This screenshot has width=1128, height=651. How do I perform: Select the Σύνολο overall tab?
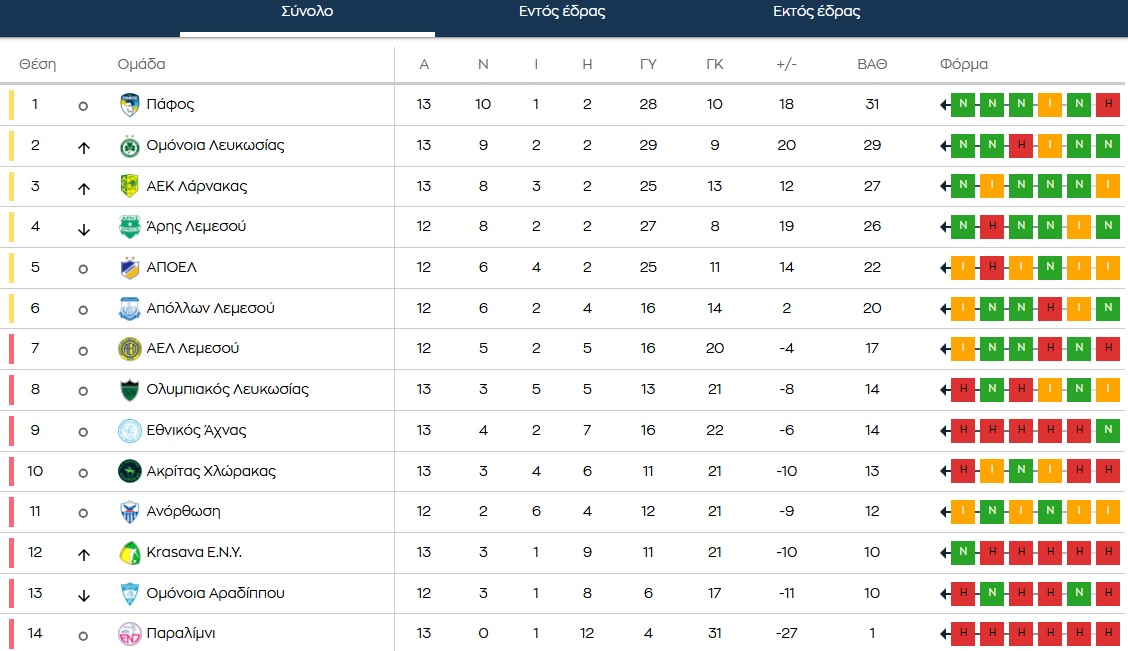[x=307, y=12]
